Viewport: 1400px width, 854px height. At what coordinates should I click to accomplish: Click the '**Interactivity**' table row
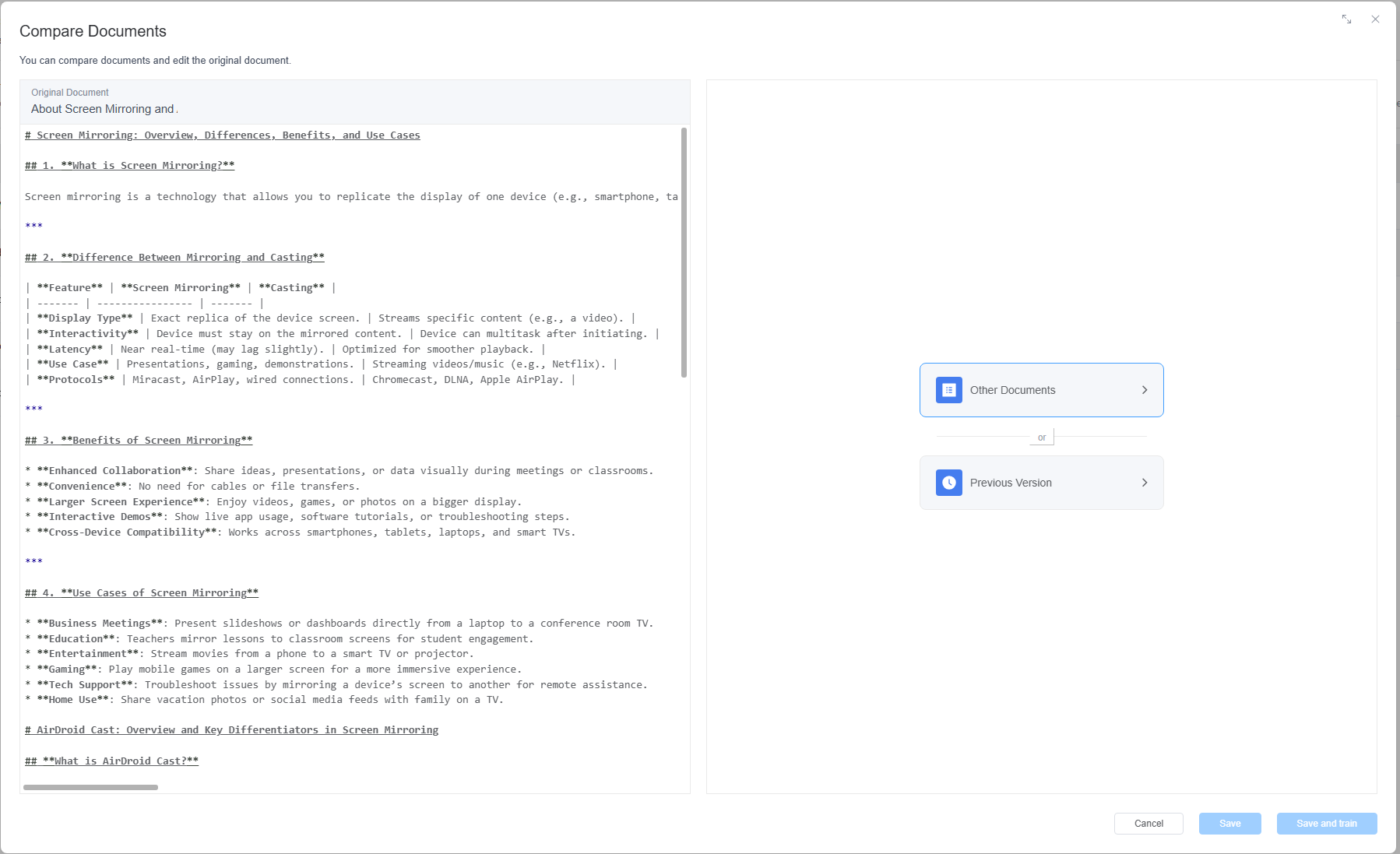coord(343,334)
